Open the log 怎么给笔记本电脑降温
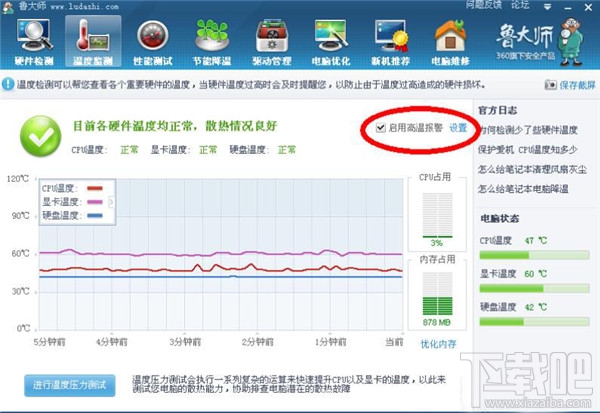 click(x=523, y=189)
